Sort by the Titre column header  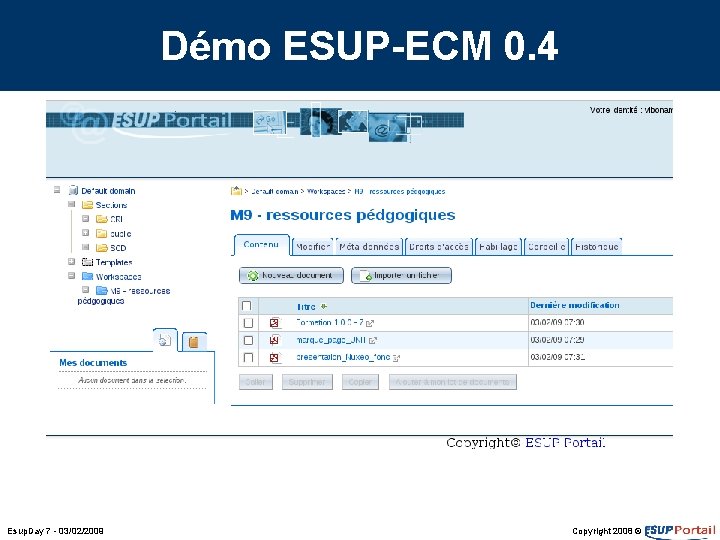point(306,307)
